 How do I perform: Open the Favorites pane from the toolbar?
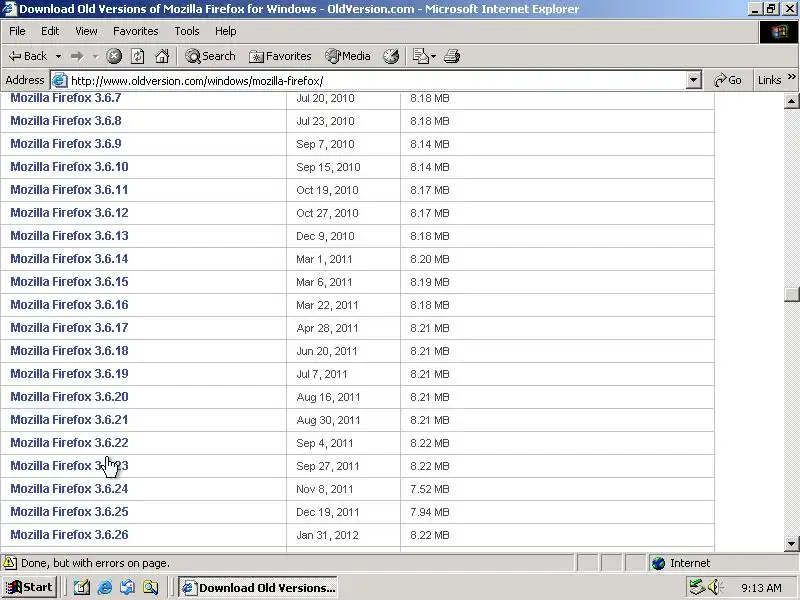[280, 56]
